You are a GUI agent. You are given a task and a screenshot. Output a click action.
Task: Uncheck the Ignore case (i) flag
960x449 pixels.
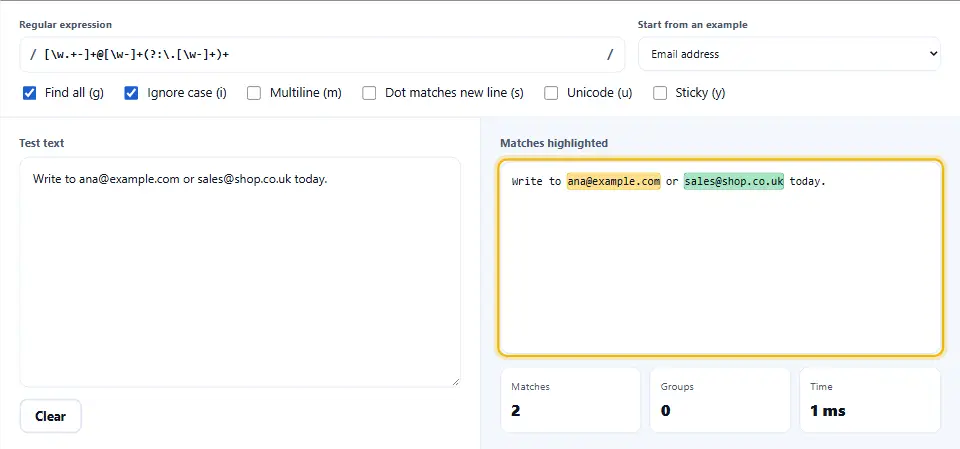(131, 93)
